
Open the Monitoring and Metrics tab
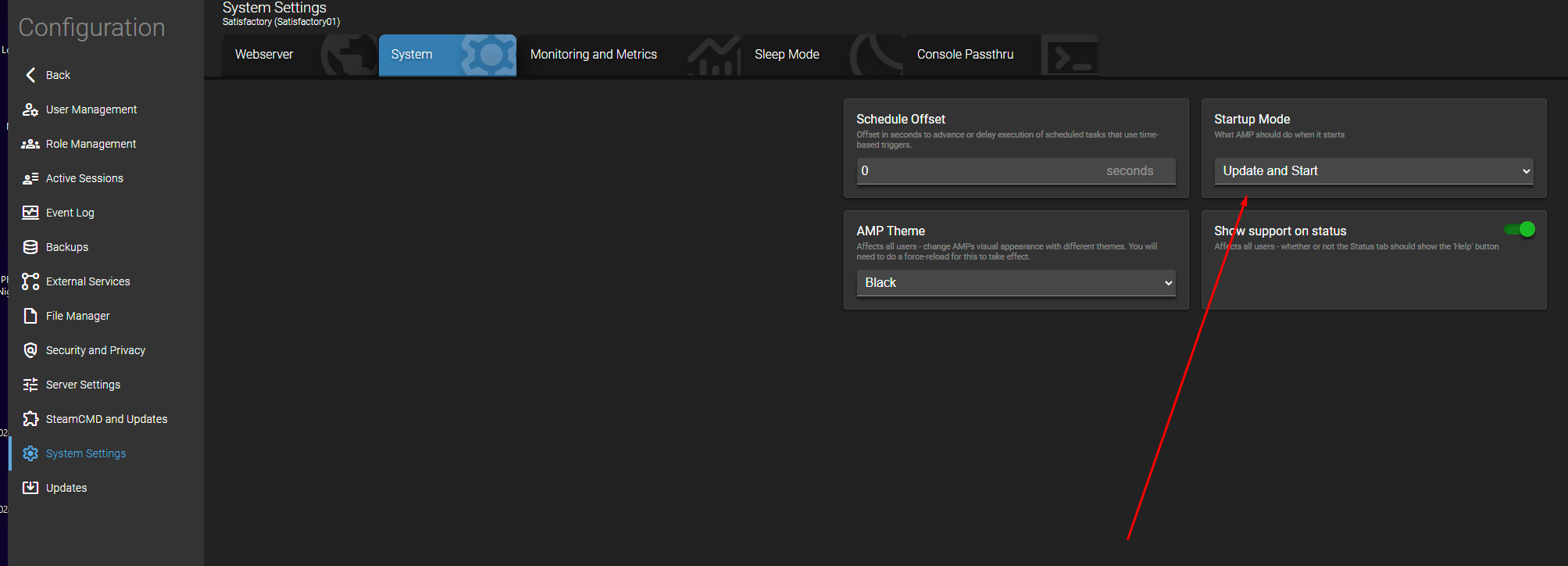(630, 55)
